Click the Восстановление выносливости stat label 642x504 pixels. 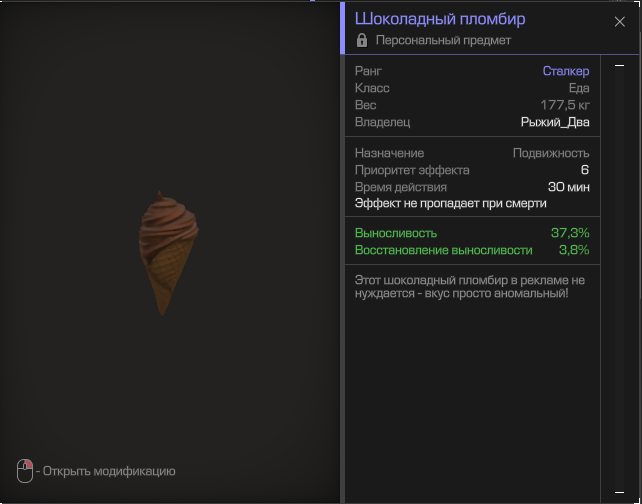point(436,250)
